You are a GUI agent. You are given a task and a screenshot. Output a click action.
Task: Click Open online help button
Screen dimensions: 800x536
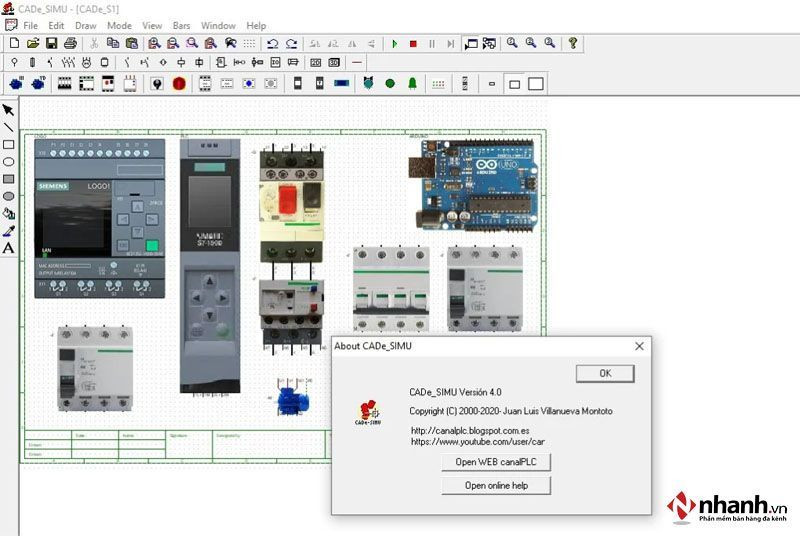pyautogui.click(x=496, y=486)
